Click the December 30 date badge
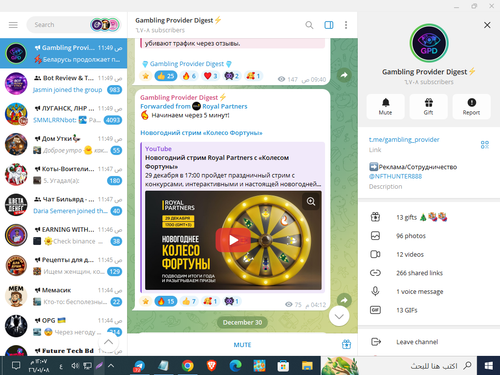The image size is (500, 375). (242, 322)
